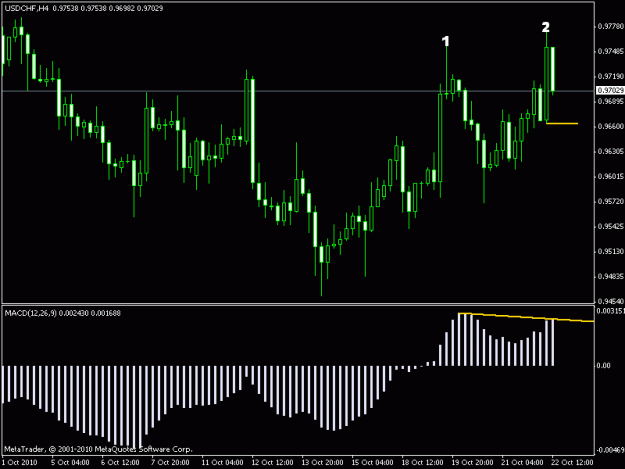Select the current price tag 0.97029
625x469 pixels.
click(x=610, y=90)
